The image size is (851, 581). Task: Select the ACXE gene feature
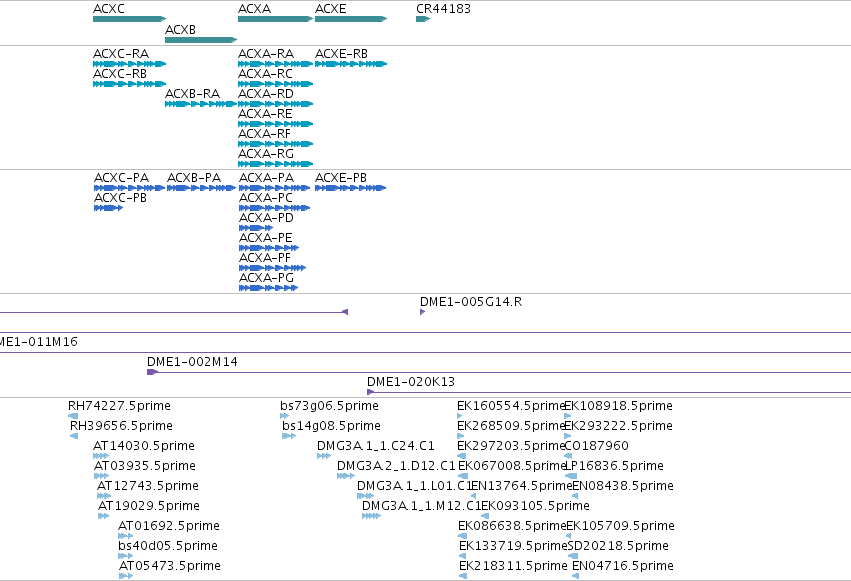point(351,19)
